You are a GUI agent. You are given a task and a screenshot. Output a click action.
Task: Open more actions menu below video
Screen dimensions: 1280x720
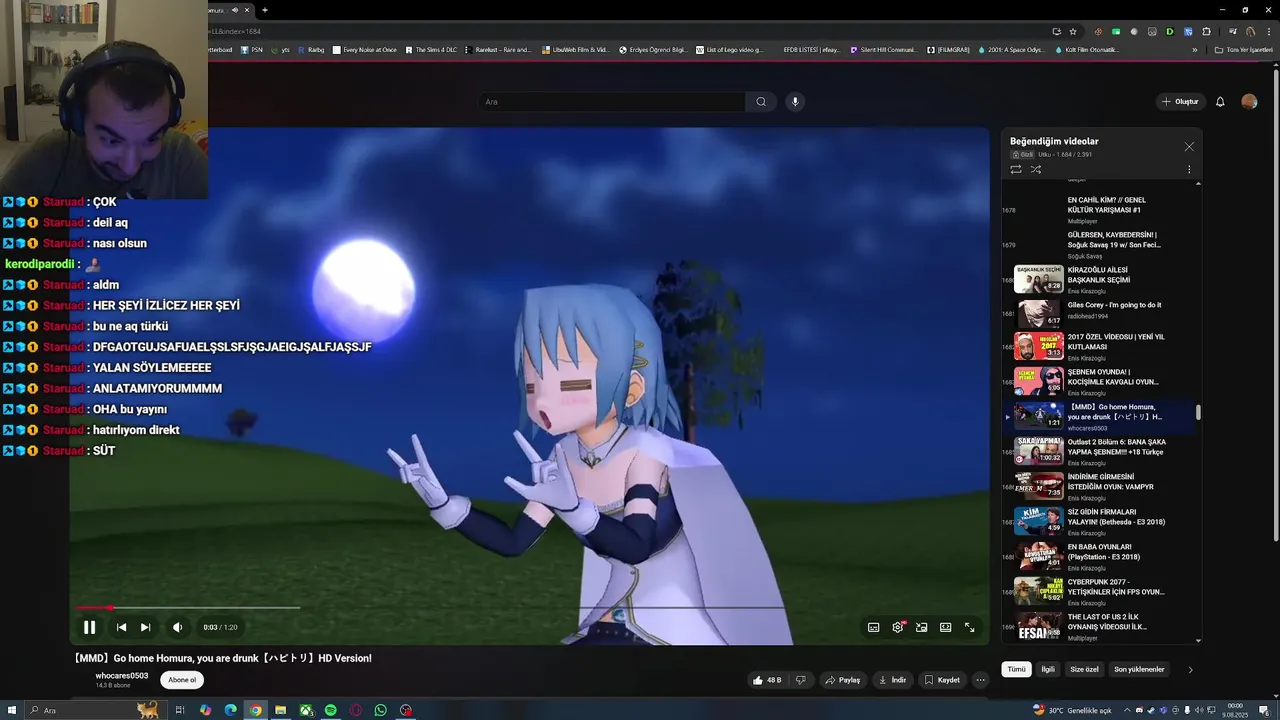[x=980, y=680]
